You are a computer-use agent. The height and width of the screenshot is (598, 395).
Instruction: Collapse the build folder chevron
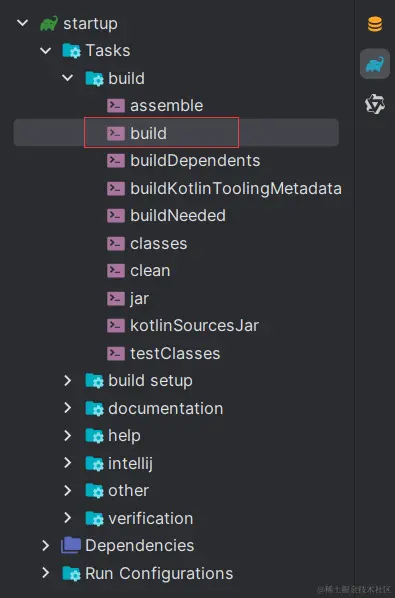pyautogui.click(x=68, y=78)
